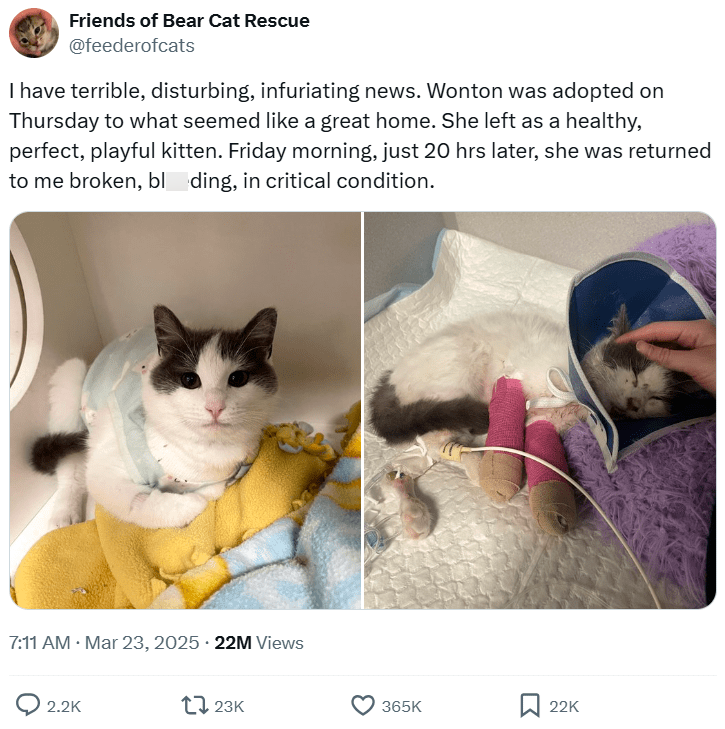Open the 7:11 AM timestamp link
Screen dimensions: 725x729
[x=40, y=643]
